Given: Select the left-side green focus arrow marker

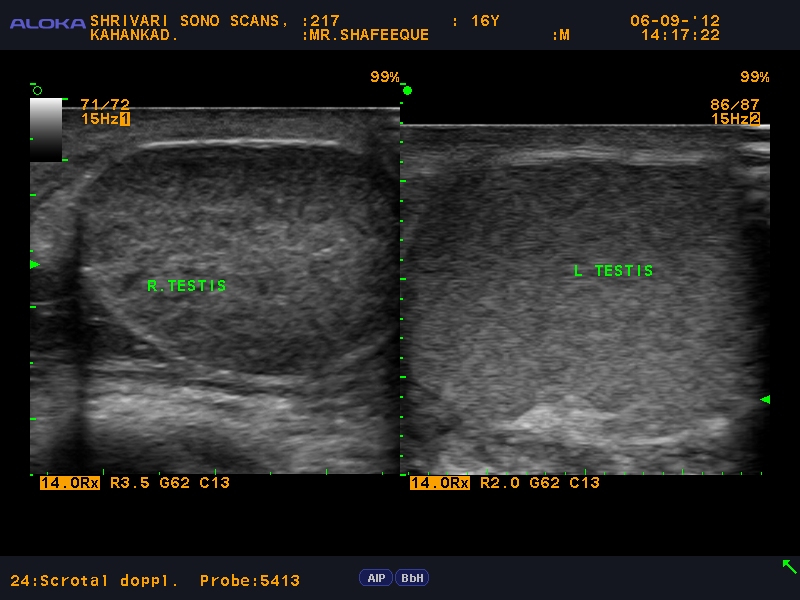Looking at the screenshot, I should tap(33, 263).
